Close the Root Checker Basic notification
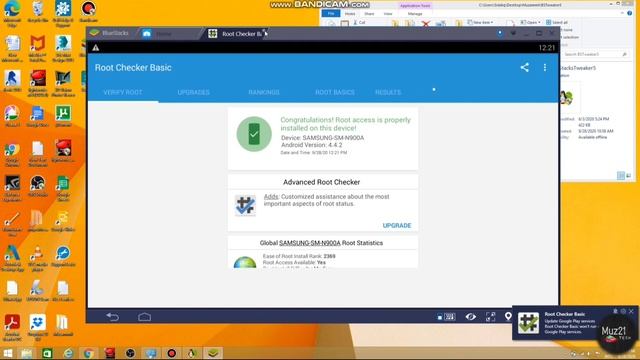Image resolution: width=640 pixels, height=360 pixels. [631, 311]
